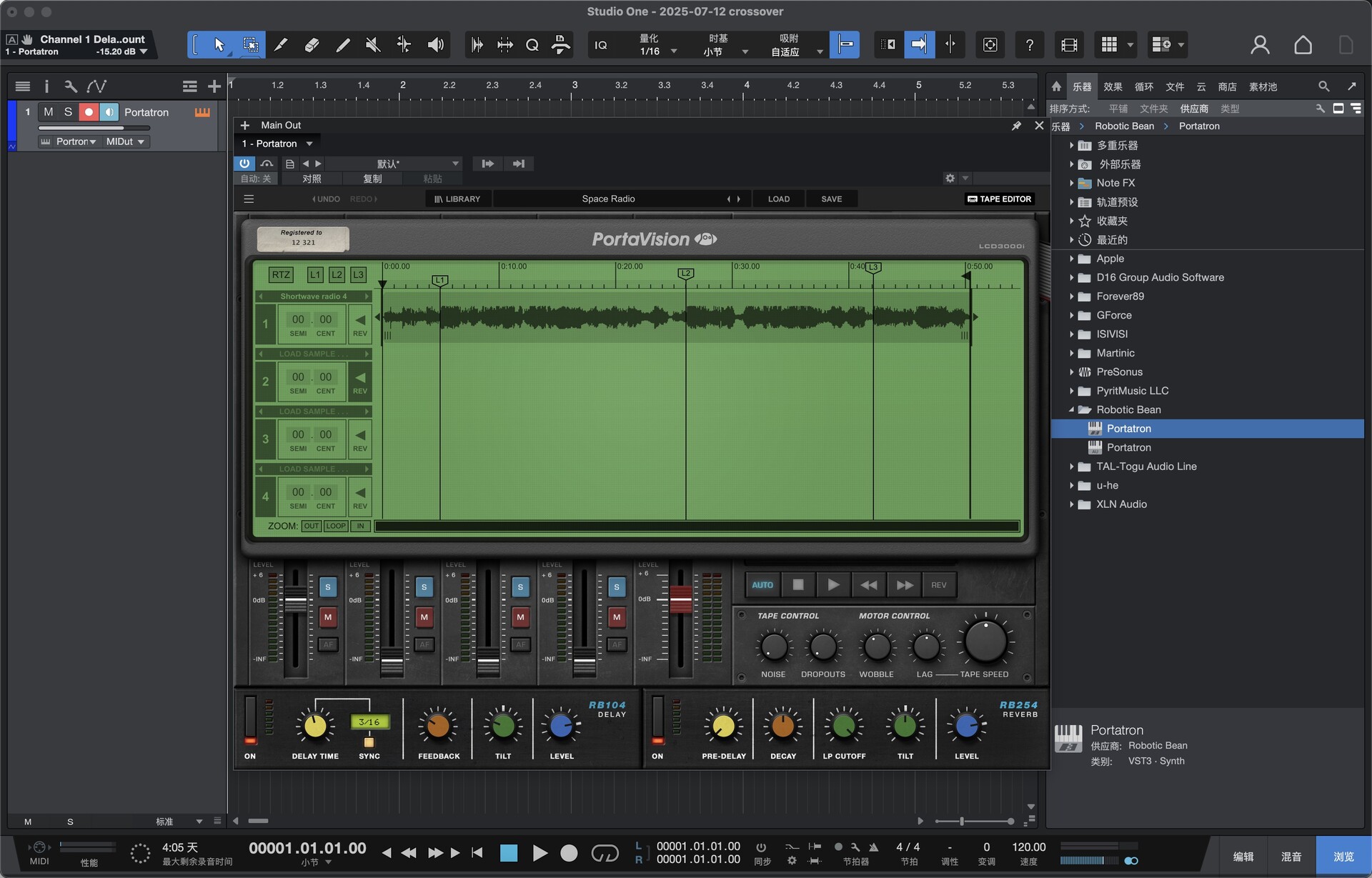Choose the Mute tool
This screenshot has width=1372, height=878.
pyautogui.click(x=373, y=45)
